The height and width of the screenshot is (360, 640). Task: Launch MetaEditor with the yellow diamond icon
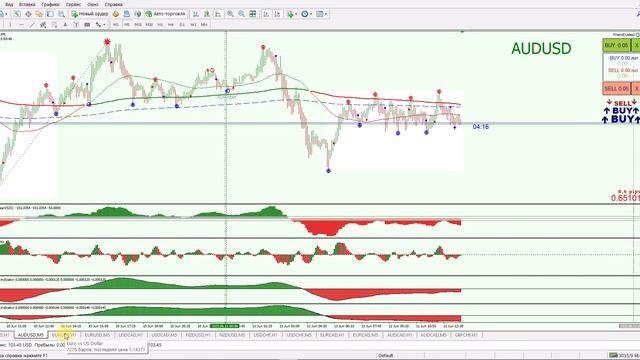pos(116,14)
